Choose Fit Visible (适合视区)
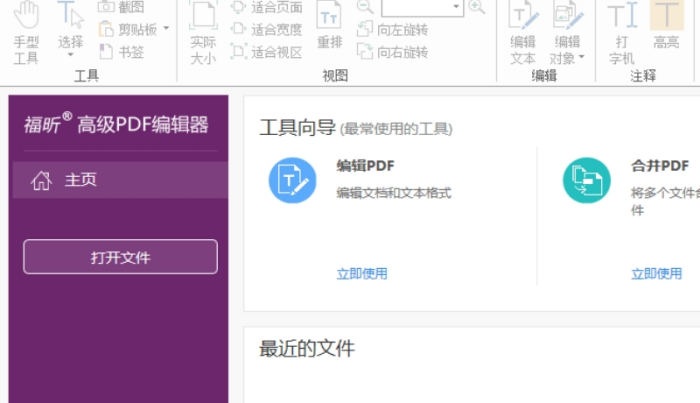 click(x=267, y=52)
